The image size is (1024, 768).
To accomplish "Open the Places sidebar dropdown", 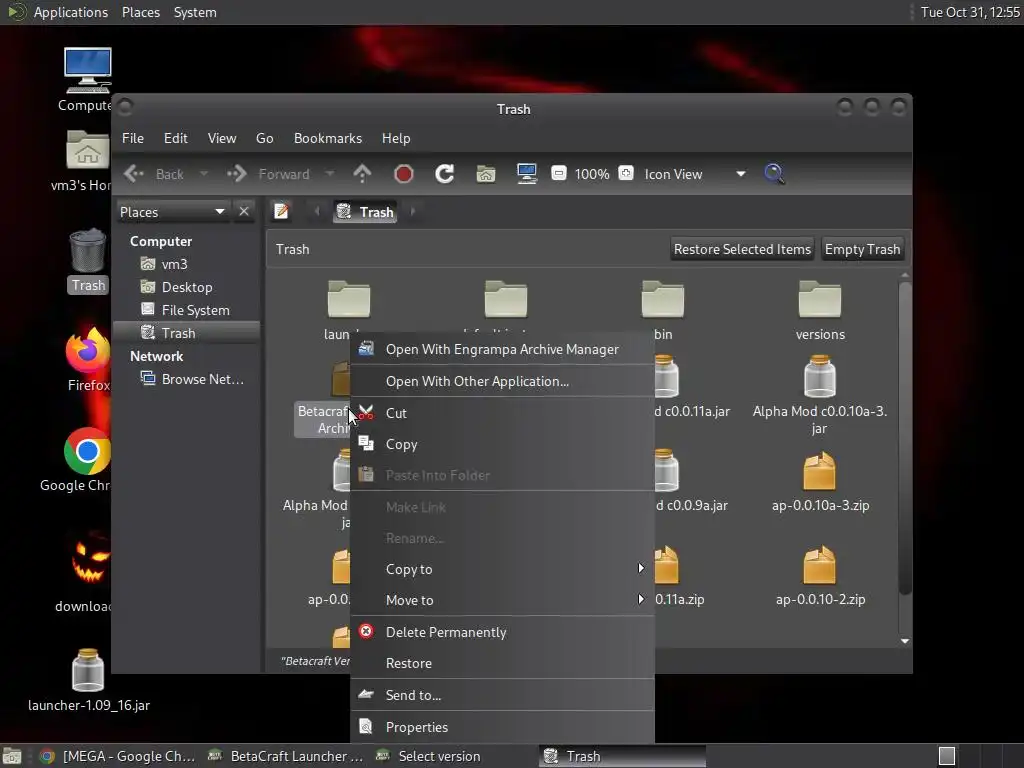I will (x=173, y=212).
